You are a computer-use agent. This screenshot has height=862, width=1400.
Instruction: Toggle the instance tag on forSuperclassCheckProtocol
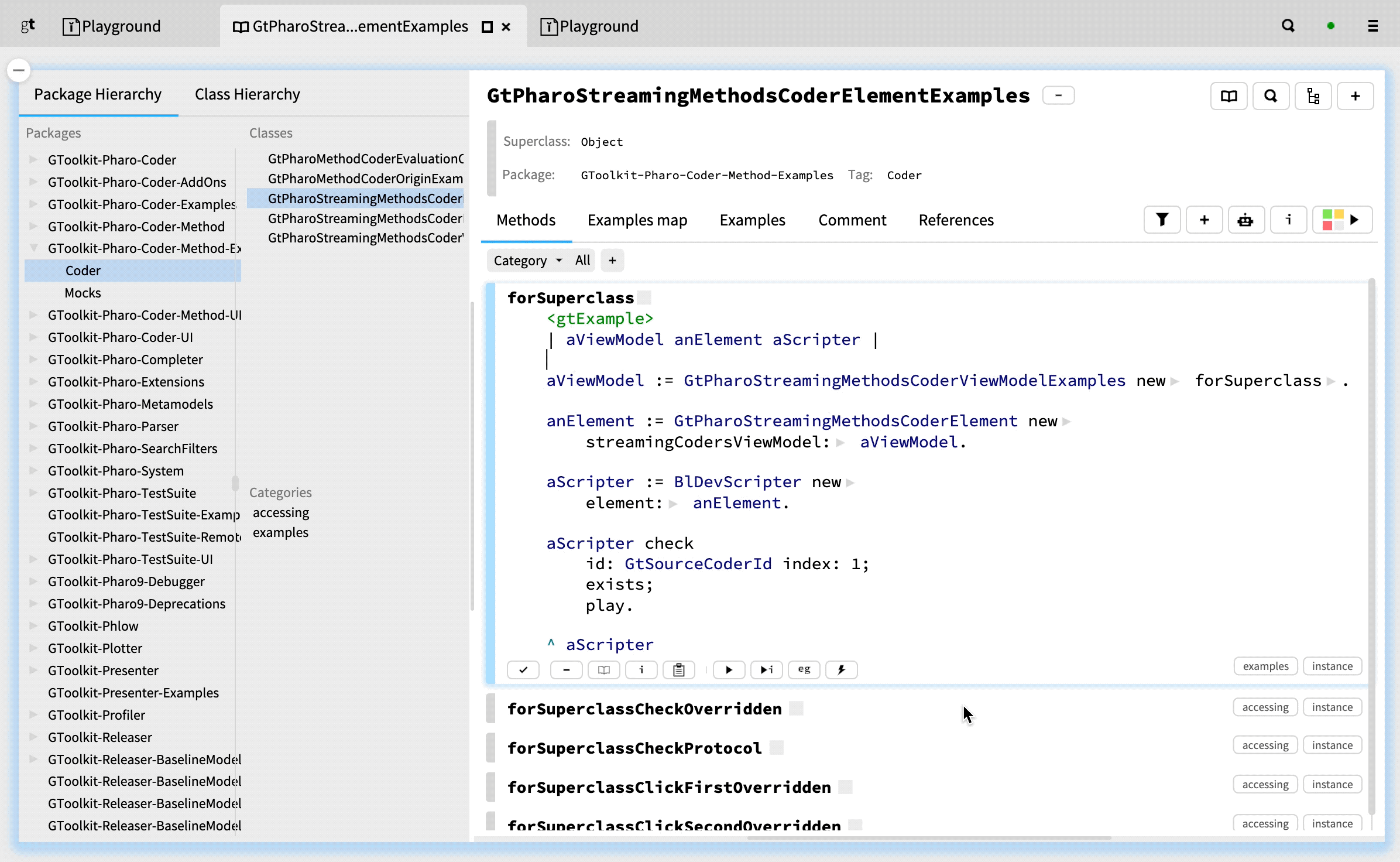1333,744
